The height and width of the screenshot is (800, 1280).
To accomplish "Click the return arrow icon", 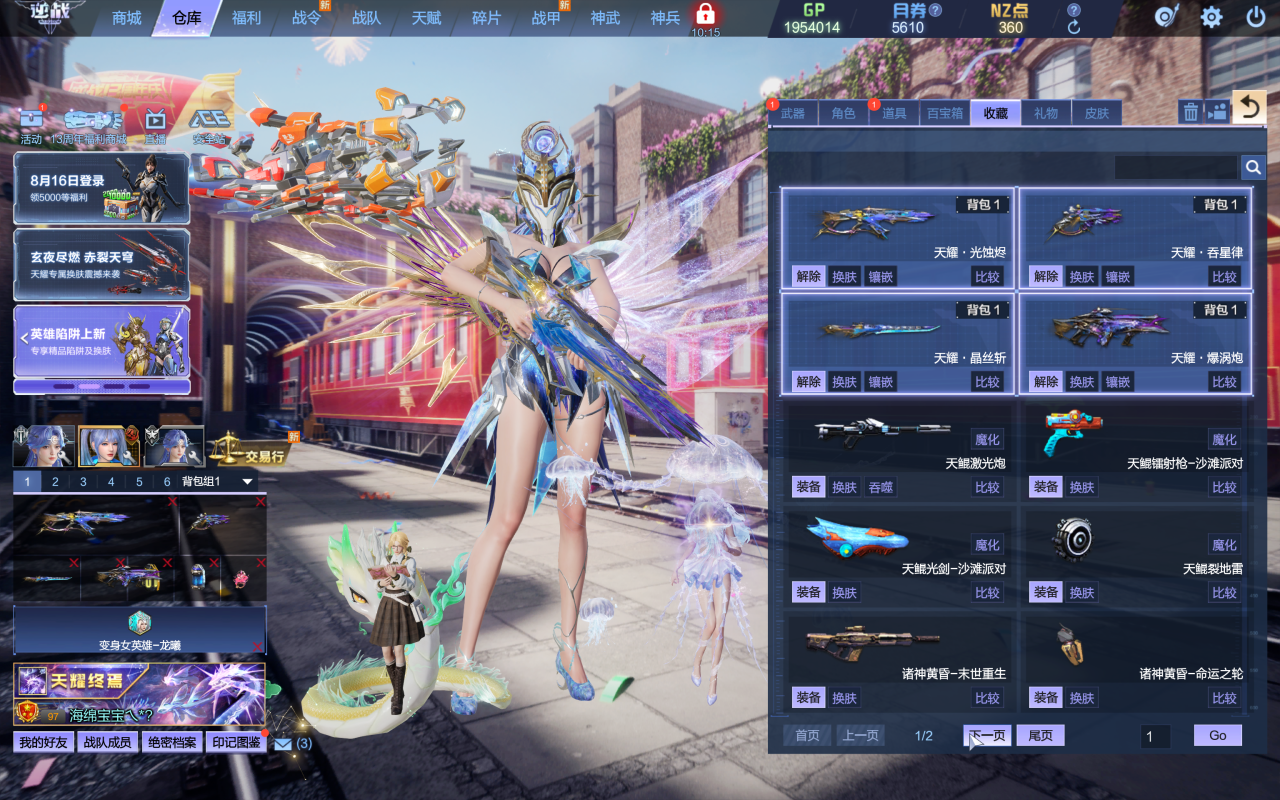I will 1249,108.
